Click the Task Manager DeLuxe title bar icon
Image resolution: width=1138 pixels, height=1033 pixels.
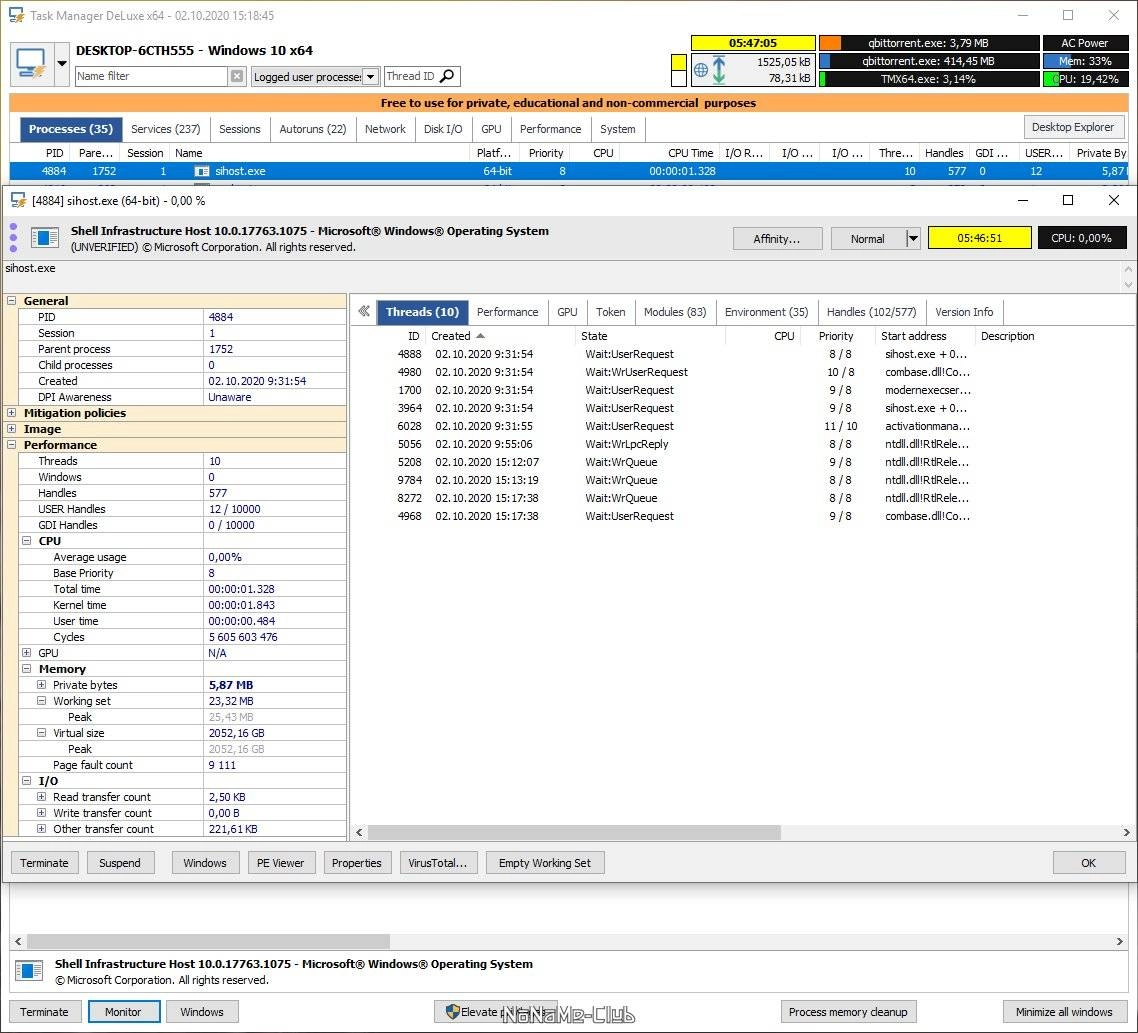click(x=16, y=15)
